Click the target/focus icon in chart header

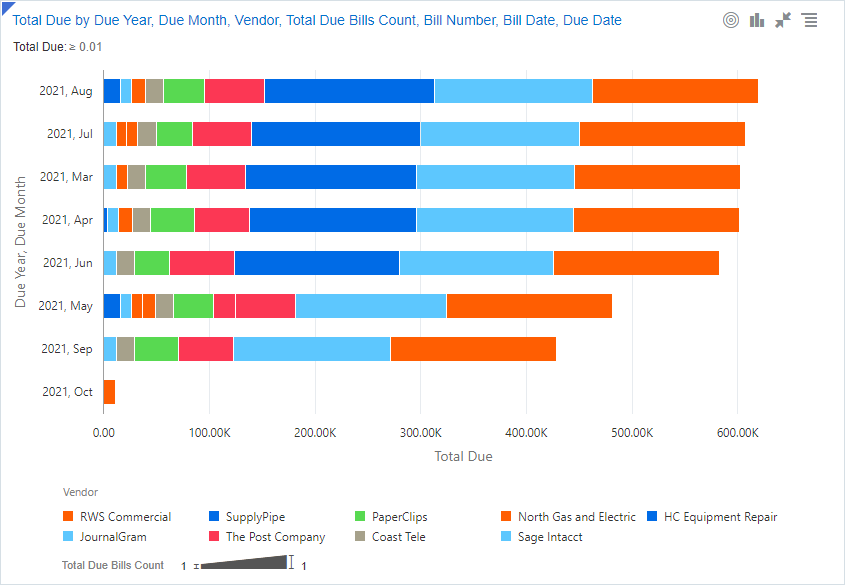(x=731, y=20)
